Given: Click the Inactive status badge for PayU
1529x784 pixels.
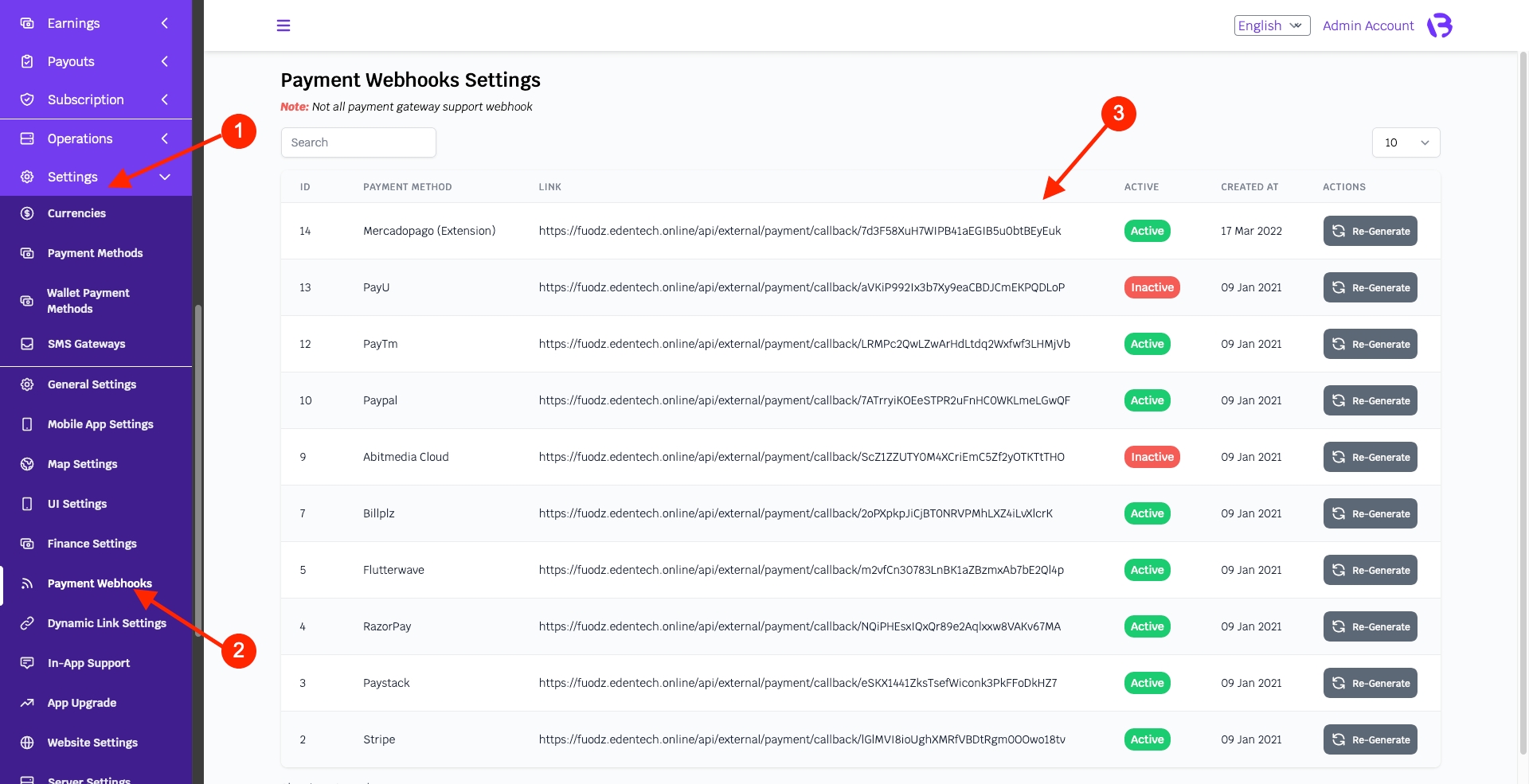Looking at the screenshot, I should click(x=1152, y=287).
